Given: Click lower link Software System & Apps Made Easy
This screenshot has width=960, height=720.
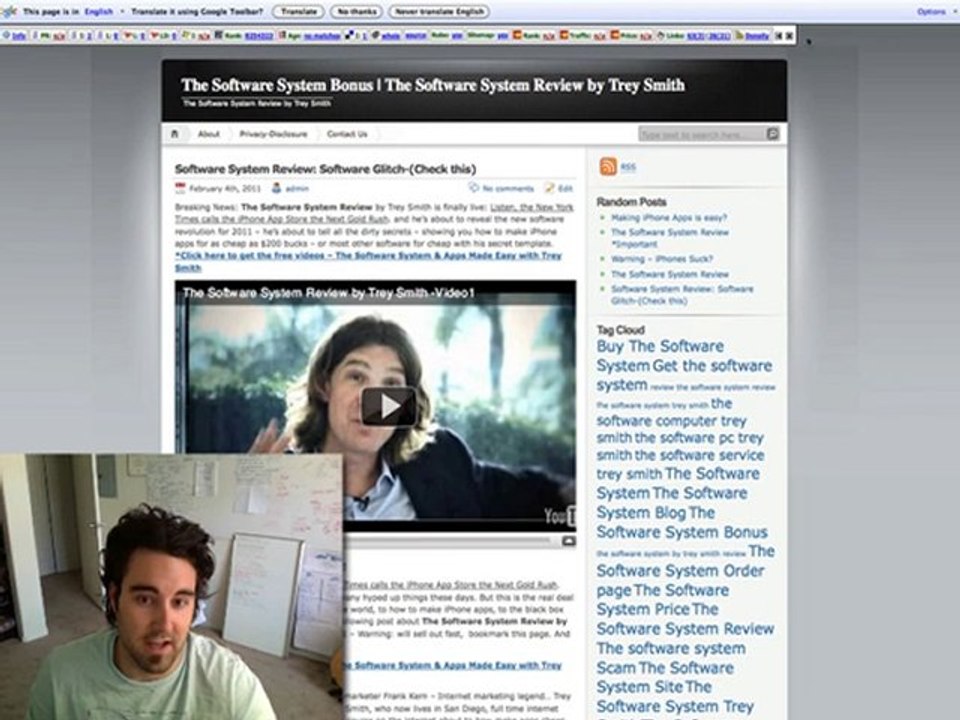Looking at the screenshot, I should click(x=453, y=666).
